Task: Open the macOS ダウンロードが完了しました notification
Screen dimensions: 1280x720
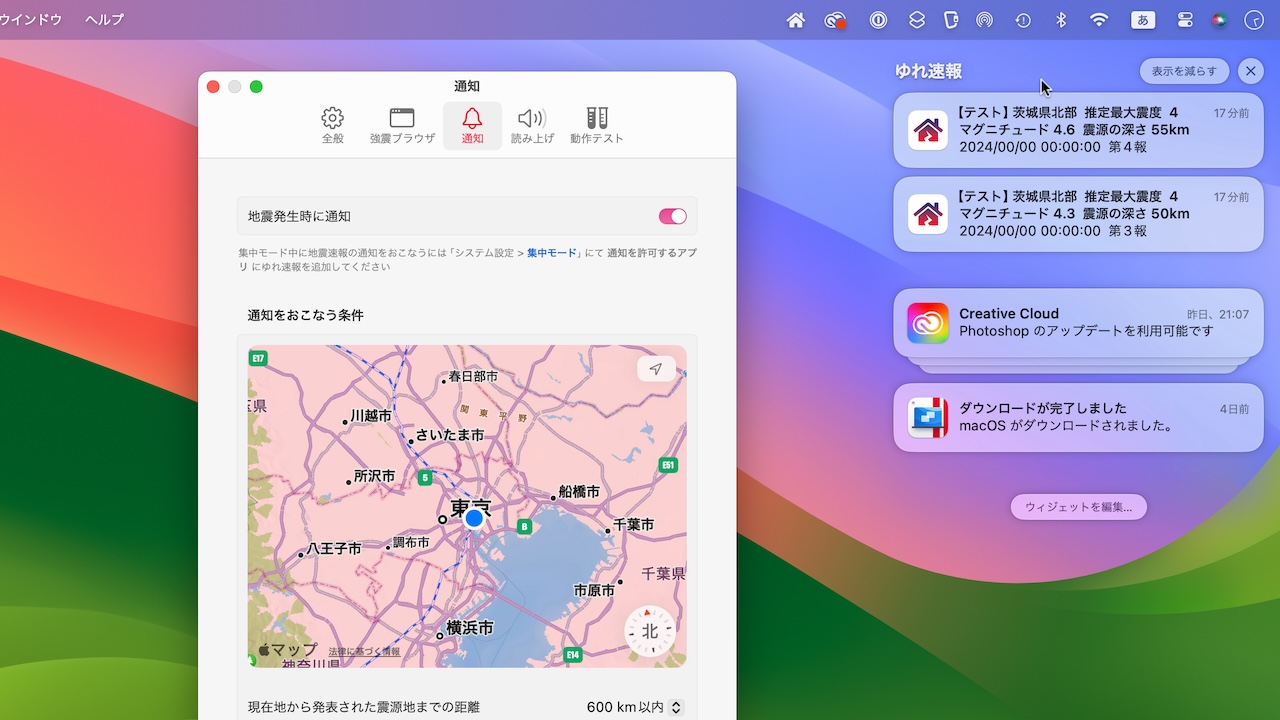Action: tap(1078, 417)
